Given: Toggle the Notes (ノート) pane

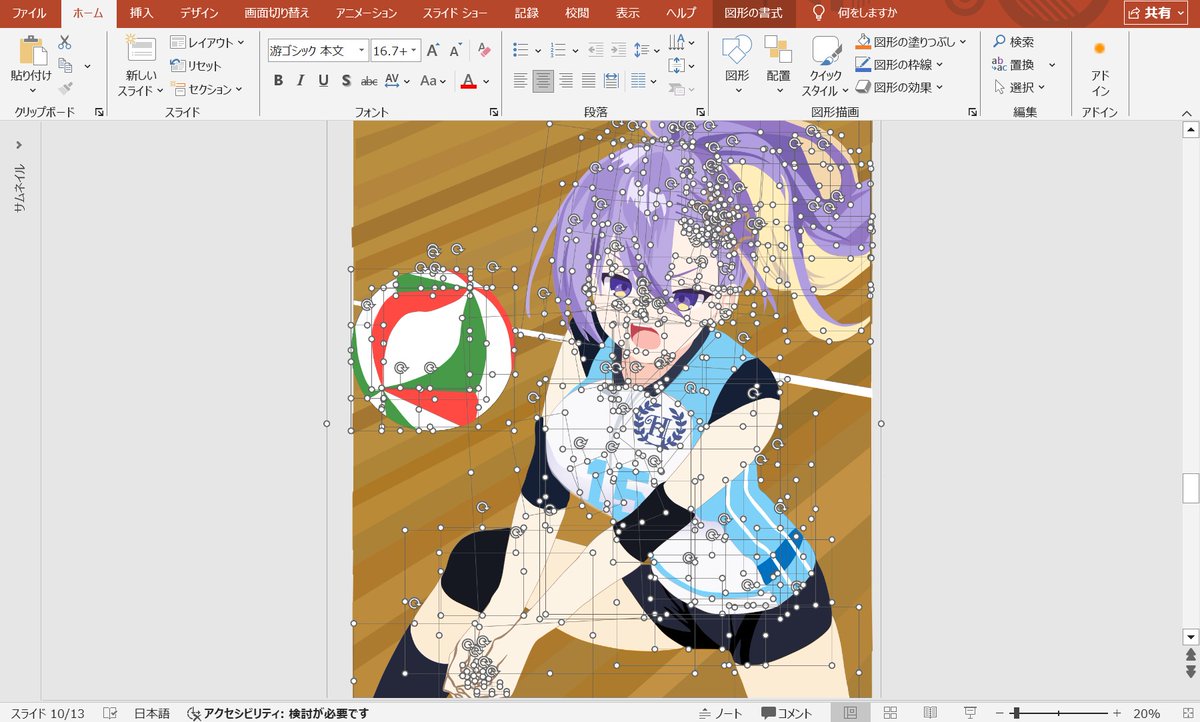Looking at the screenshot, I should (x=721, y=713).
